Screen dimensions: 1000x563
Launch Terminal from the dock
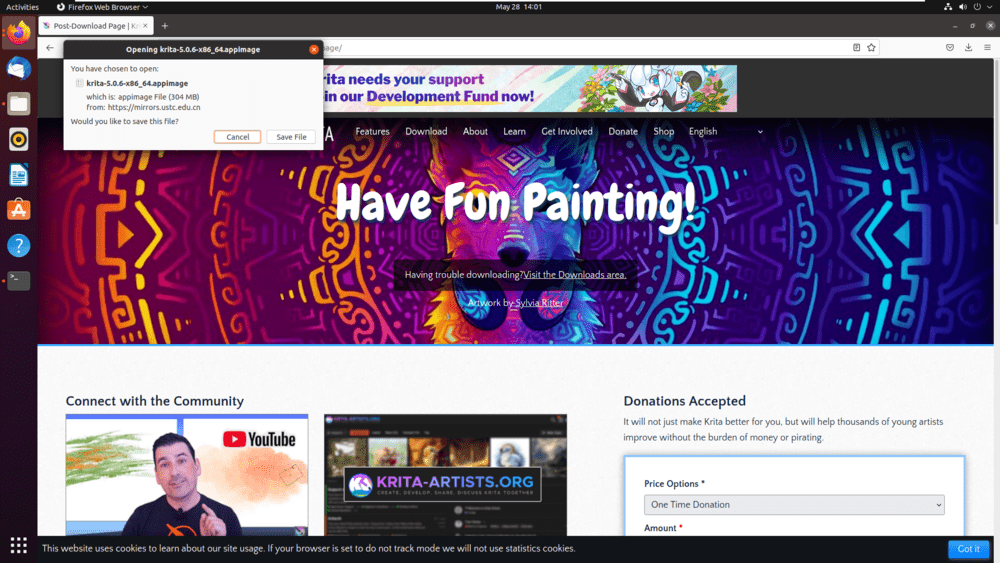tap(18, 281)
